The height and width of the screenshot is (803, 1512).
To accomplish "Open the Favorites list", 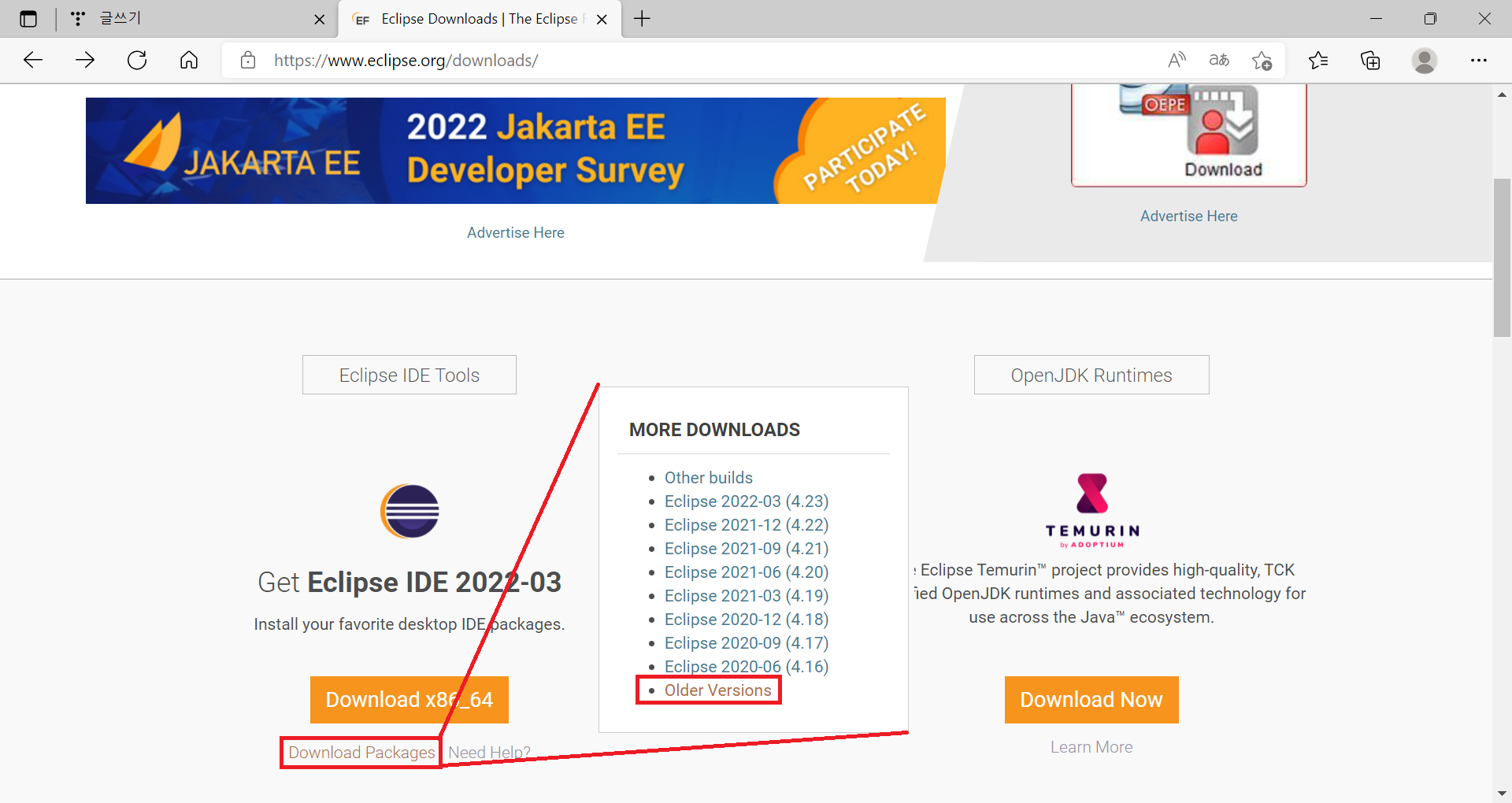I will coord(1318,61).
